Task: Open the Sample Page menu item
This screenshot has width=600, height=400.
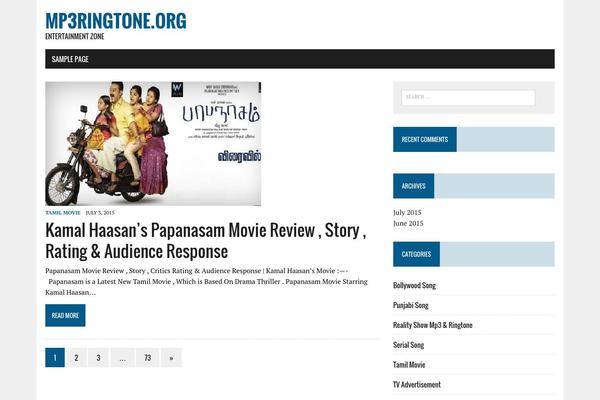Action: pyautogui.click(x=70, y=59)
